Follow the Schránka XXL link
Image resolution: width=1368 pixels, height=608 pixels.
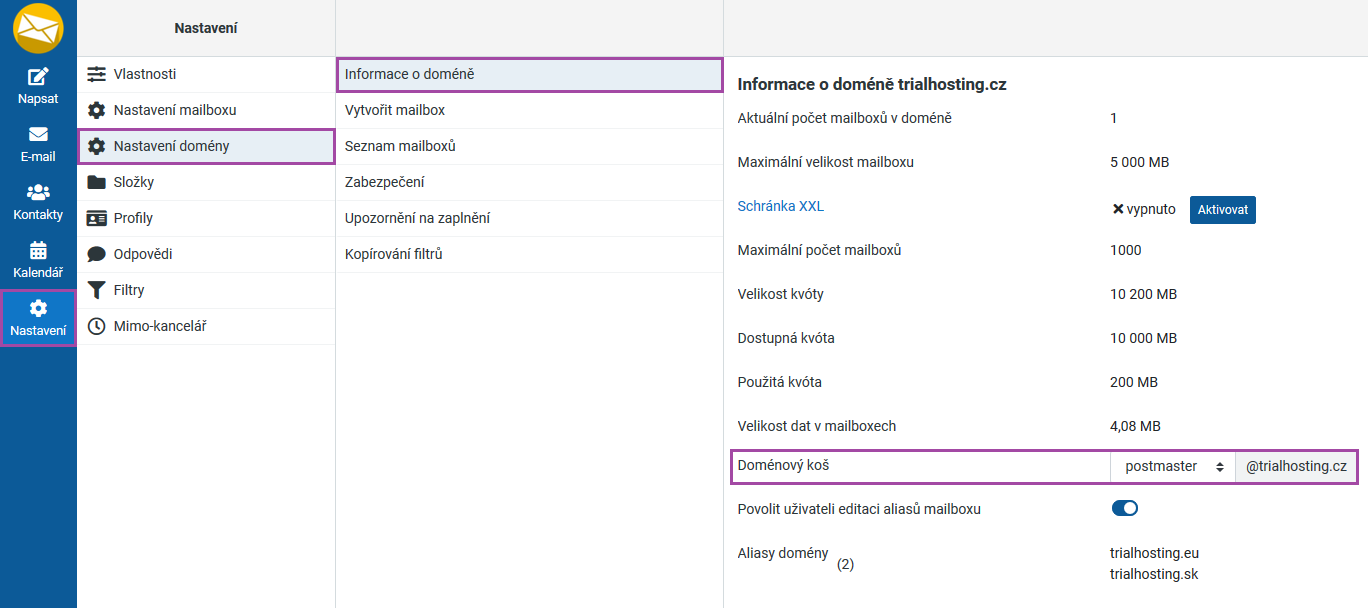[780, 206]
